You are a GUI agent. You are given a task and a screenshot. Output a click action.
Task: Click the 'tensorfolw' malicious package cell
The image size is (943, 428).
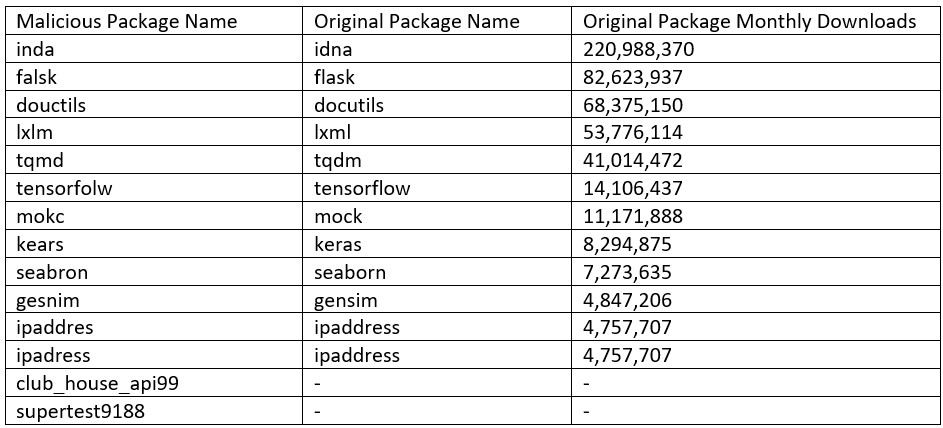[x=154, y=188]
